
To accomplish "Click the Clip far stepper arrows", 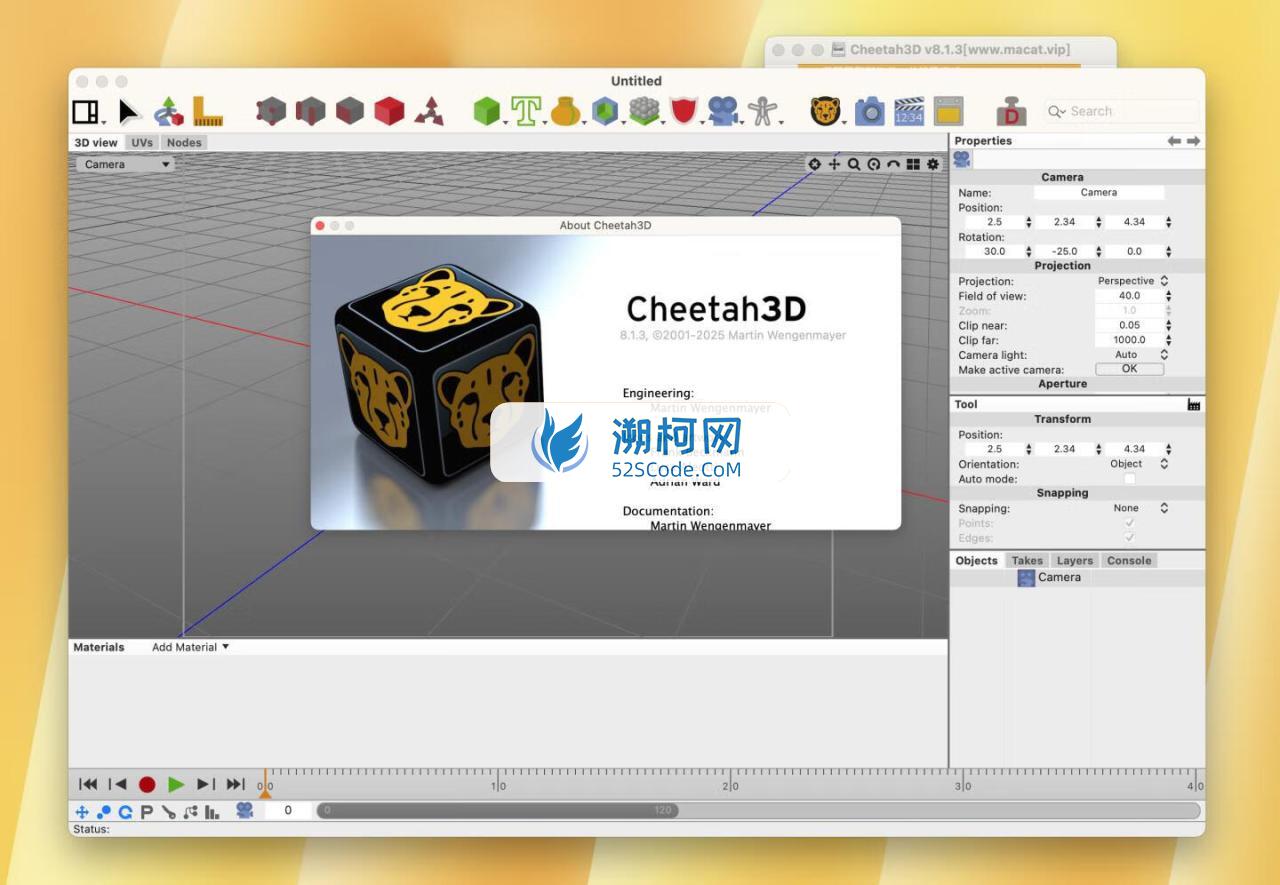I will [1168, 340].
